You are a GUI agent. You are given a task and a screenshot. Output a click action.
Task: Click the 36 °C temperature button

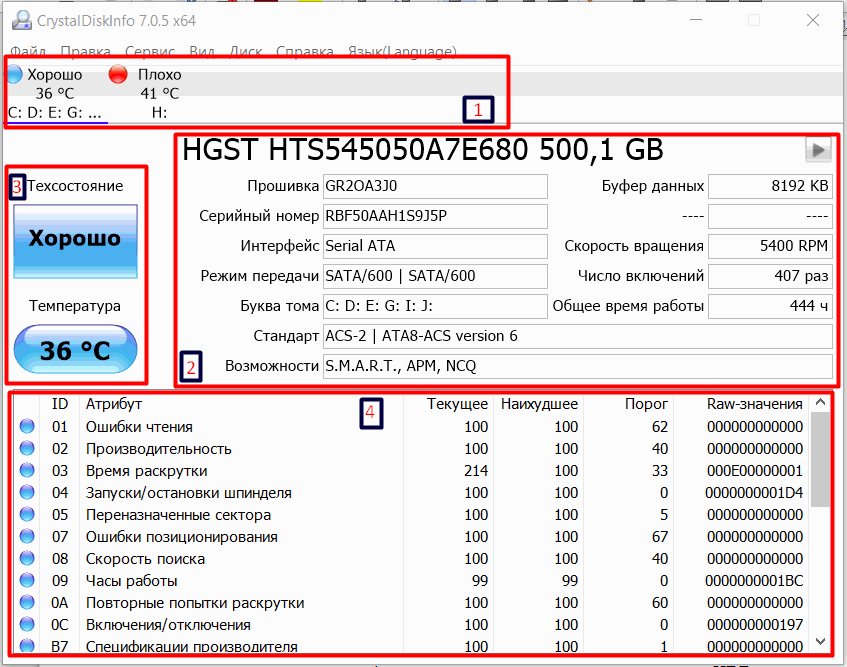tap(75, 351)
